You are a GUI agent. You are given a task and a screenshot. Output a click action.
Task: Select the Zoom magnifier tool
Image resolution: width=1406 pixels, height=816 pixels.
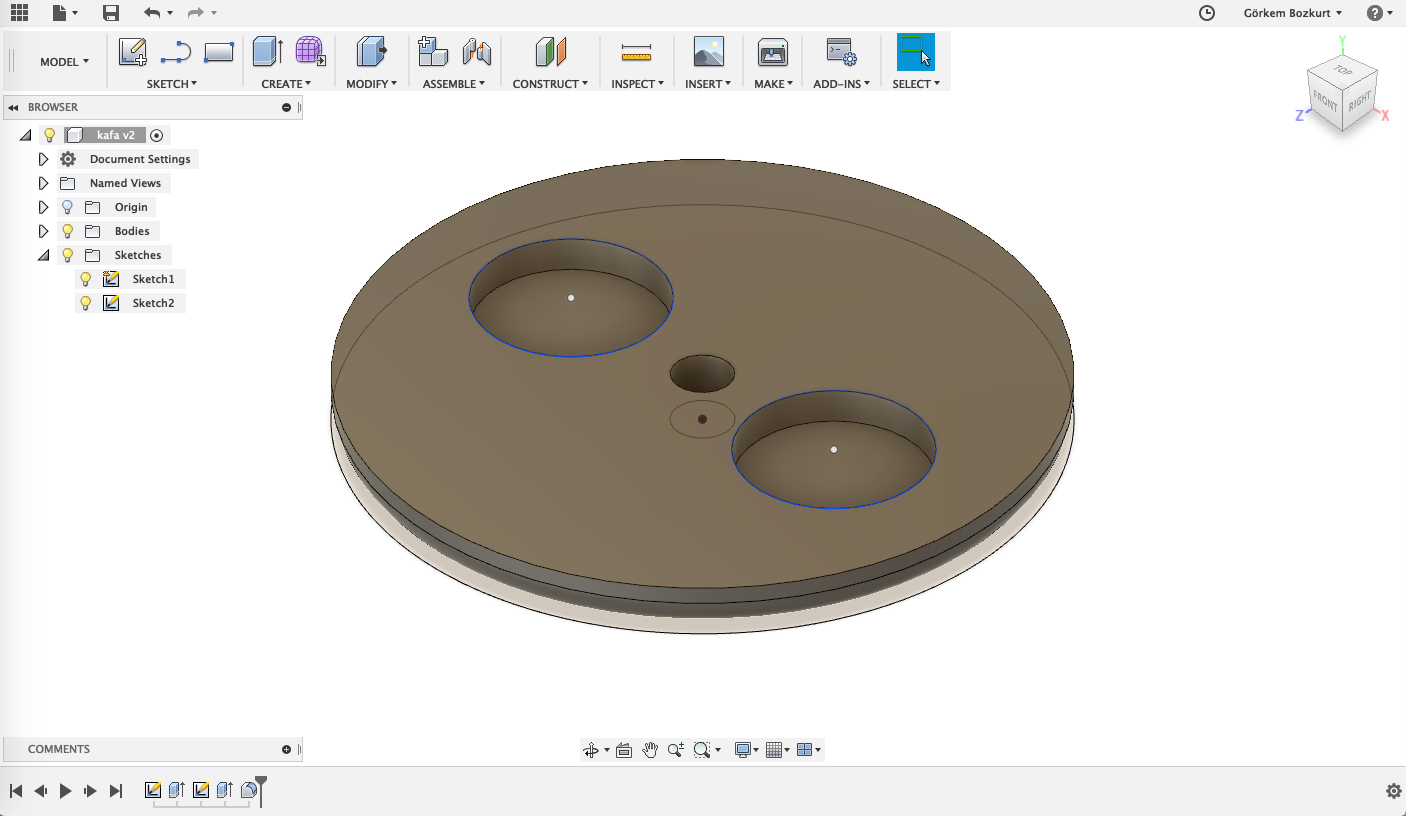coord(676,750)
